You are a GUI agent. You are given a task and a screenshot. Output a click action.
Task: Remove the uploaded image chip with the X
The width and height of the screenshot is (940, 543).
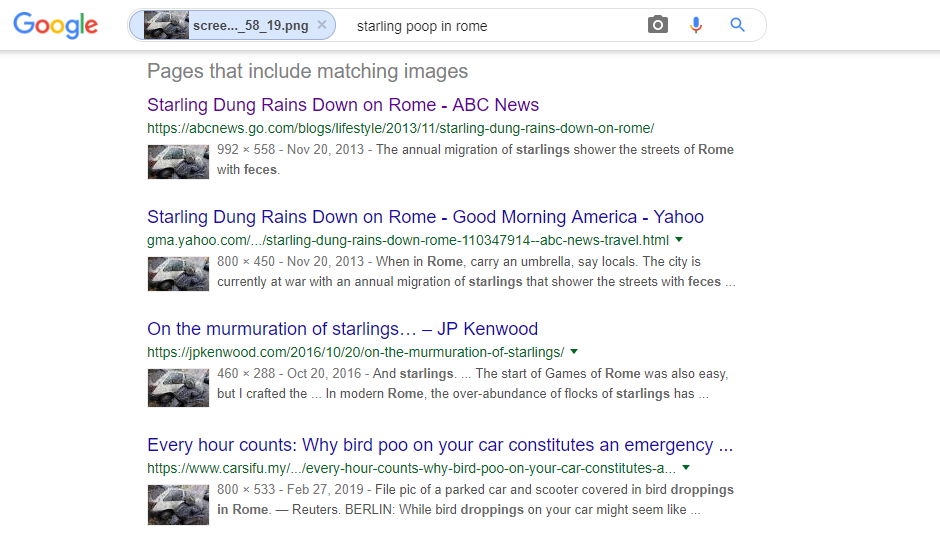pos(322,25)
